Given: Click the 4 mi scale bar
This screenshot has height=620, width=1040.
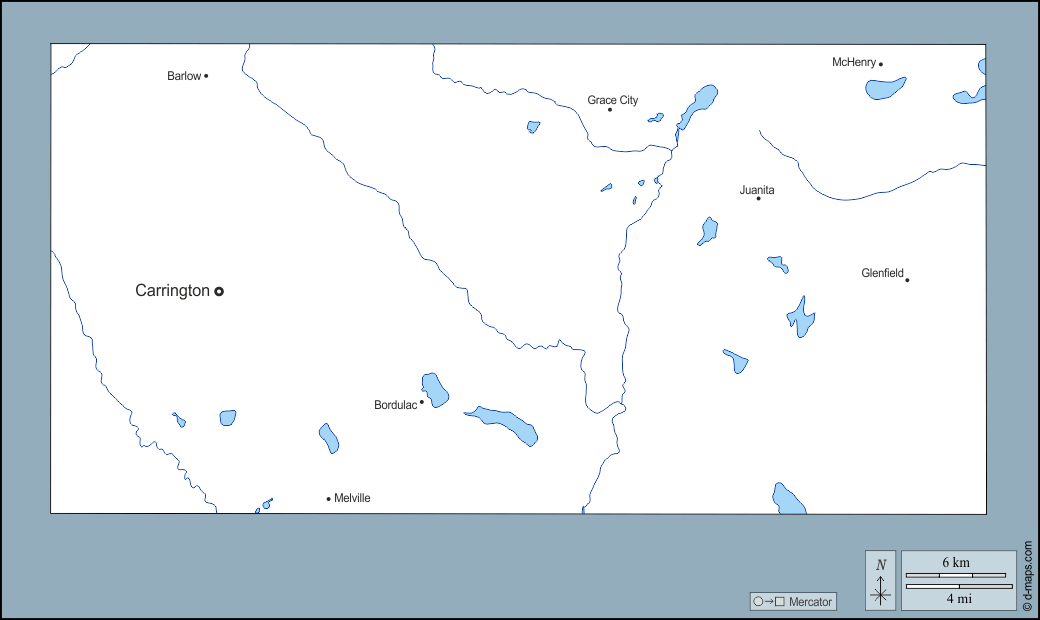Looking at the screenshot, I should (958, 586).
